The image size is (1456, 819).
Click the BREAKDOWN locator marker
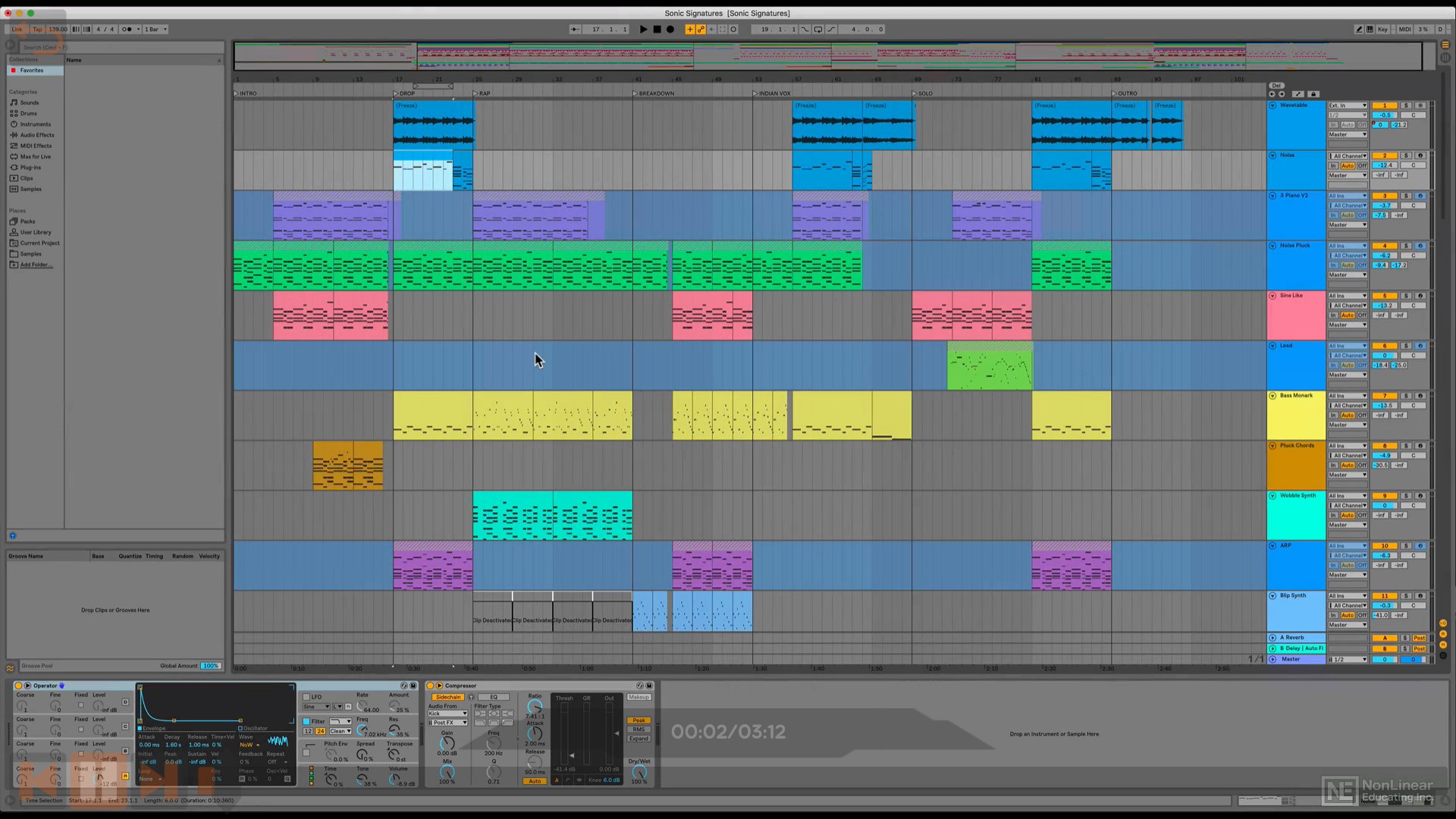[x=654, y=93]
